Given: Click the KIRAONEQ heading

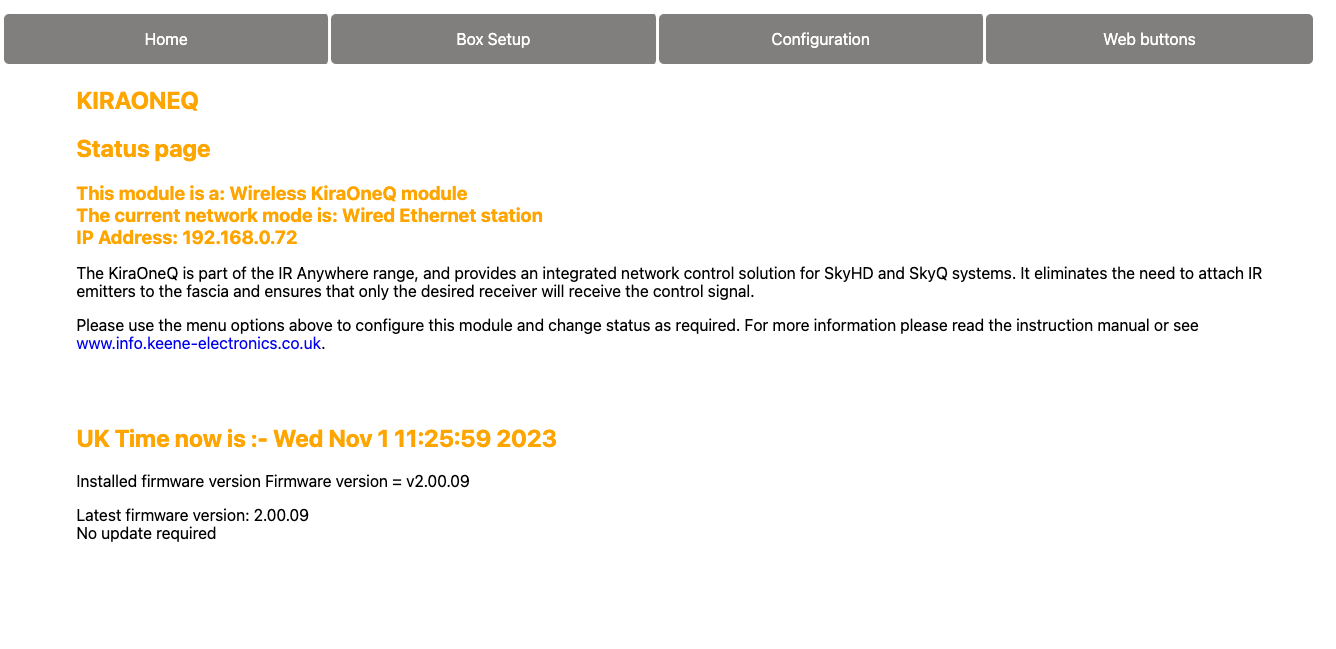Looking at the screenshot, I should click(136, 100).
